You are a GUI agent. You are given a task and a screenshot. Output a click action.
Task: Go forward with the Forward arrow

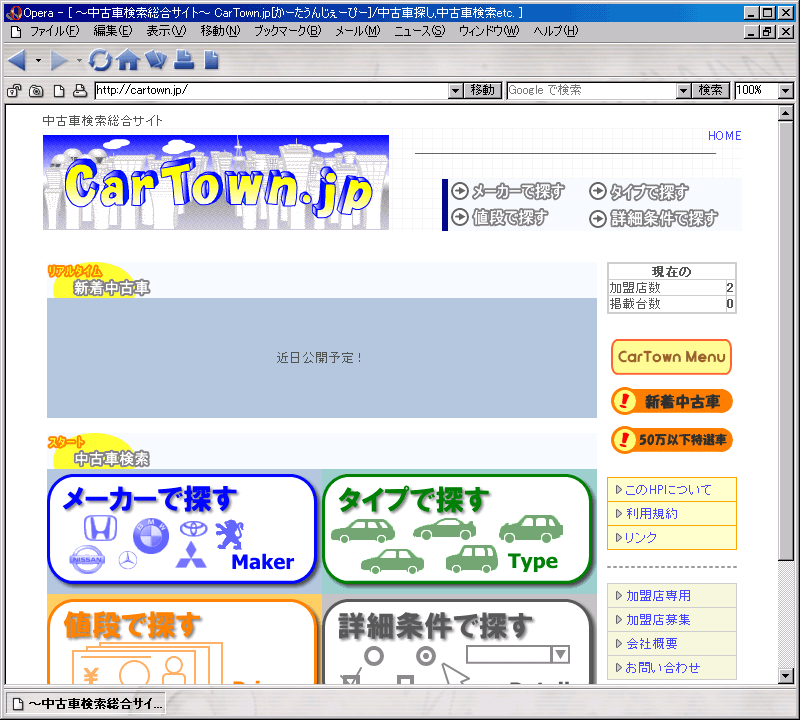[59, 60]
